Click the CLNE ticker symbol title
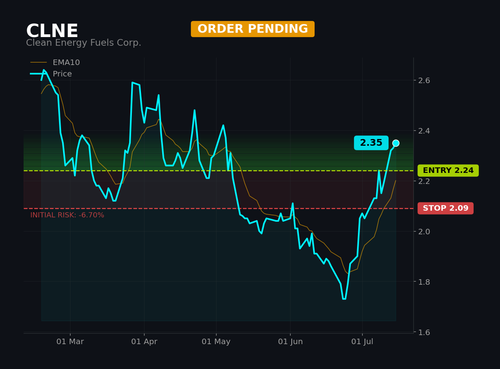Viewport: 500px width, 369px height. click(52, 31)
